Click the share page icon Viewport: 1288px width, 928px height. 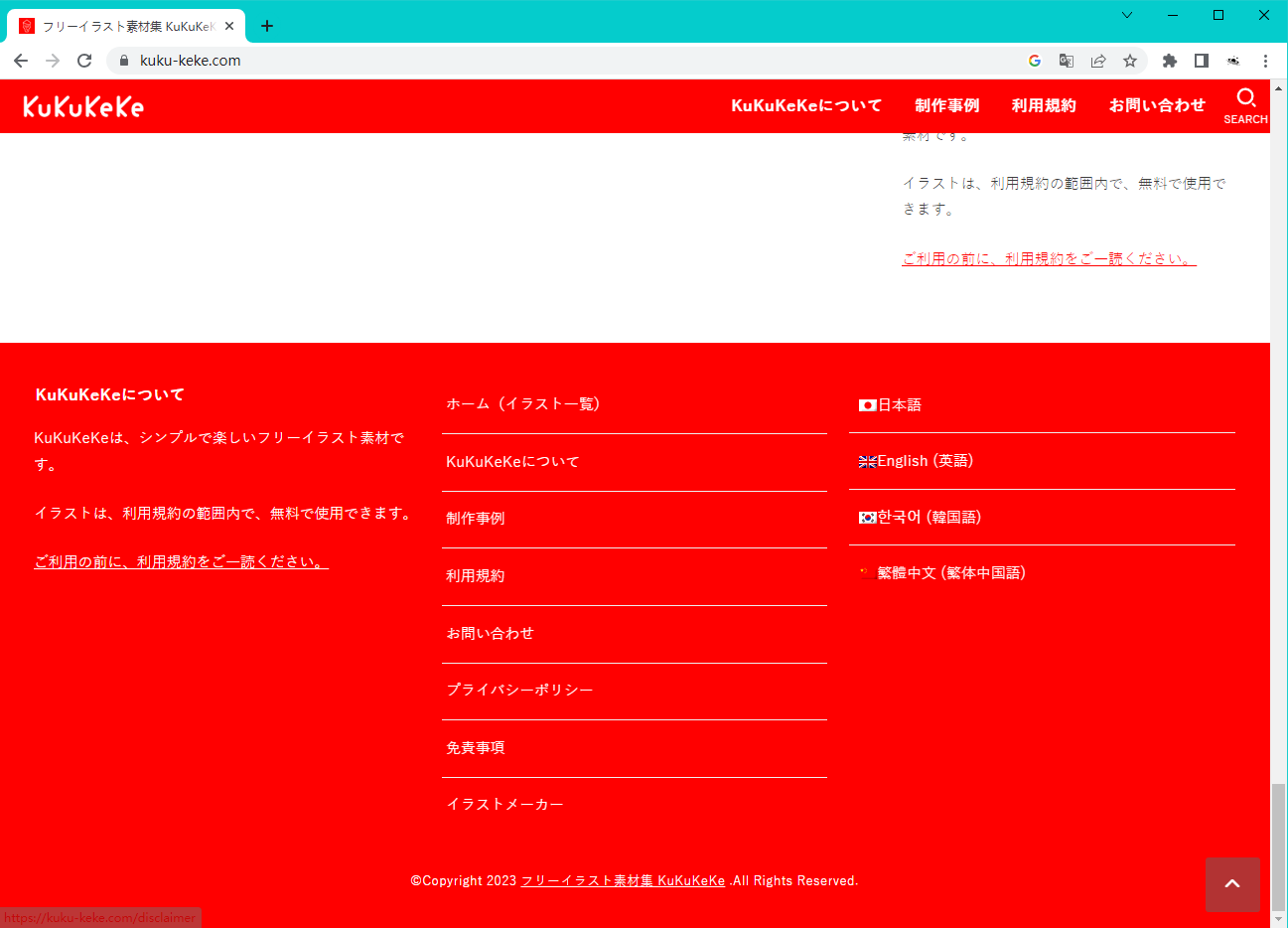point(1098,61)
